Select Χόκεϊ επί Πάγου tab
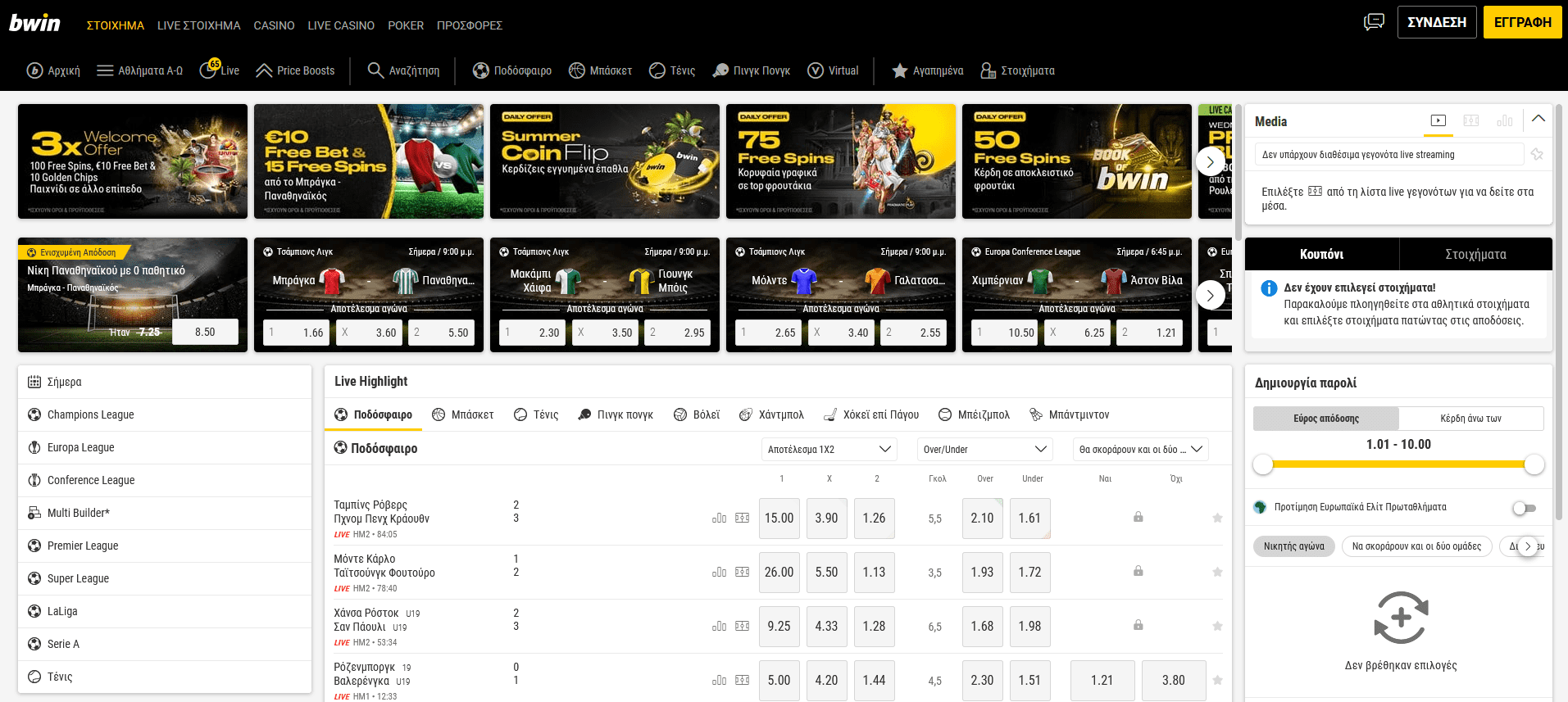1568x702 pixels. click(871, 414)
